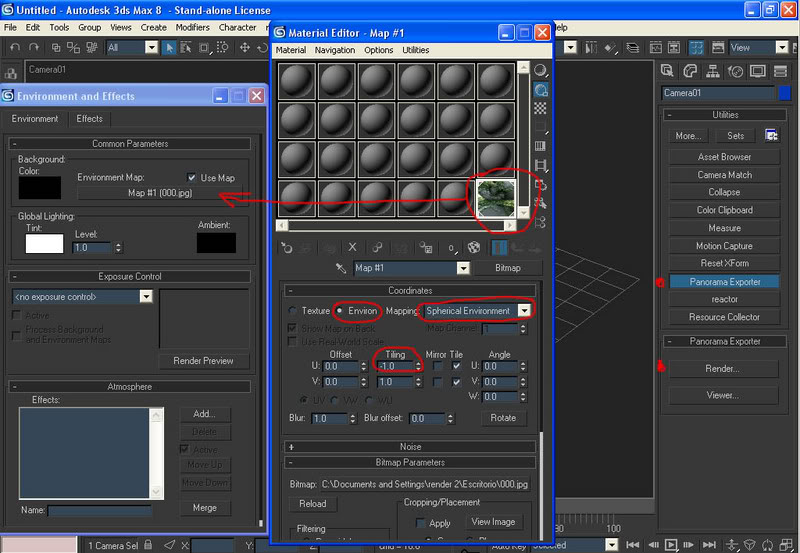Click the white Tint color swatch
The width and height of the screenshot is (800, 553).
pyautogui.click(x=44, y=243)
